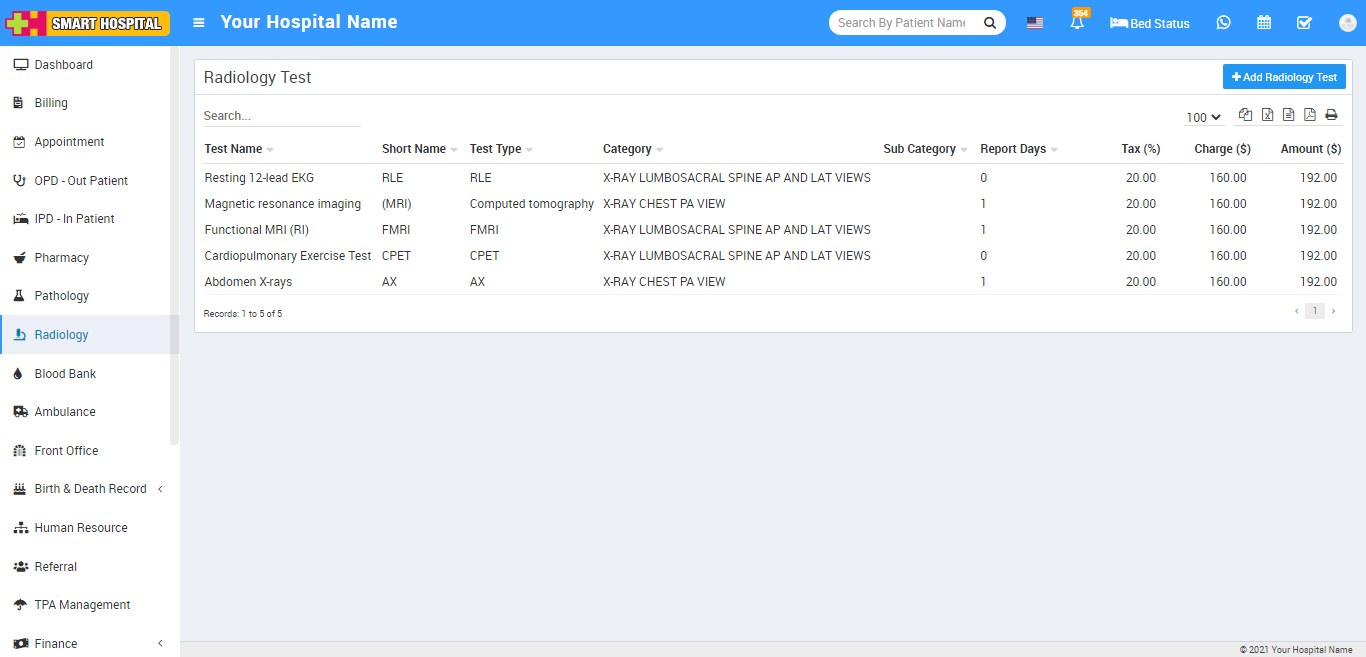1366x657 pixels.
Task: Open the Blood Bank menu item
Action: coord(65,374)
